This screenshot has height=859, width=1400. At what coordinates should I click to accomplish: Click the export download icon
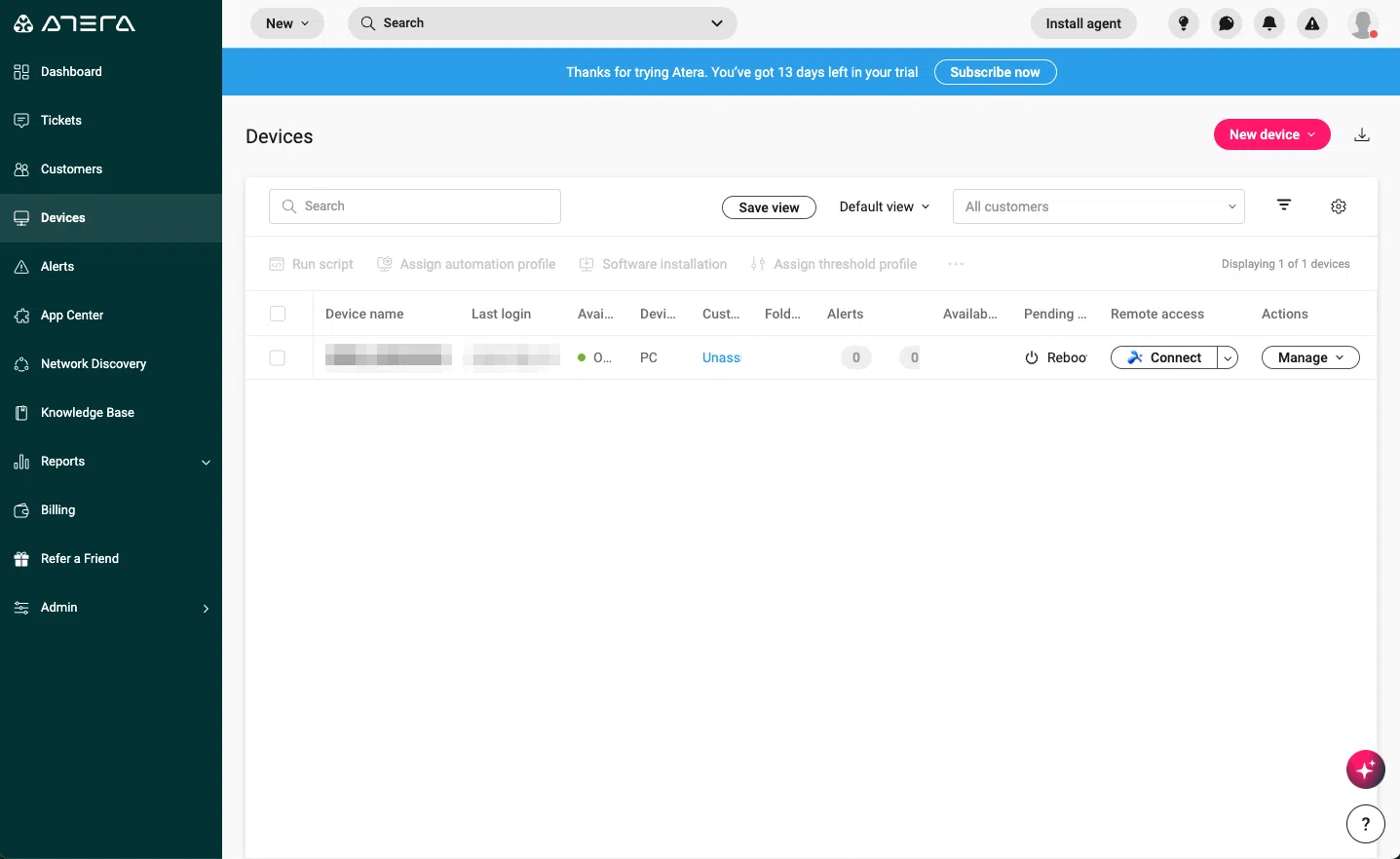[1362, 135]
